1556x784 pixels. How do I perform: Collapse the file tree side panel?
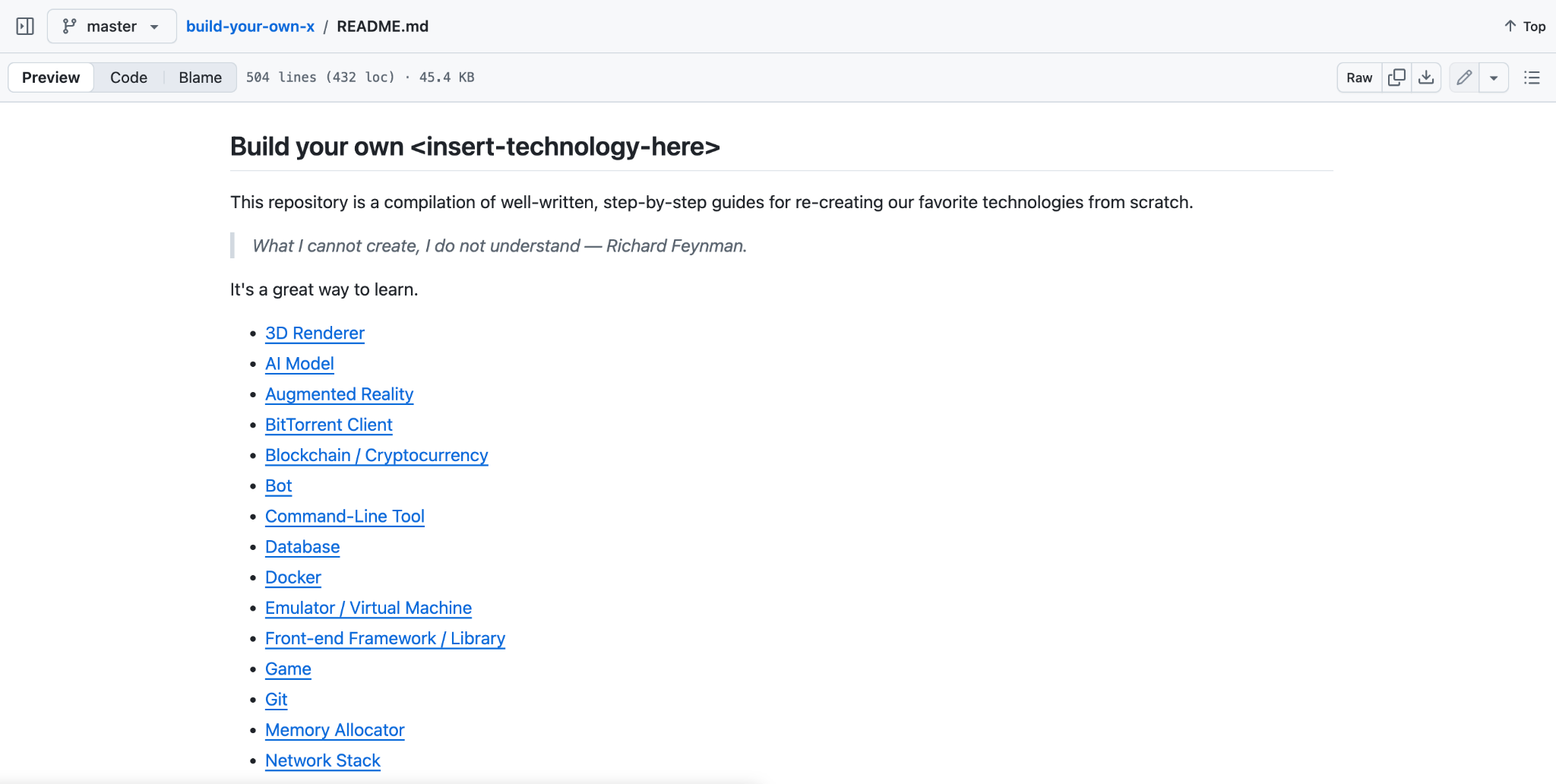[x=25, y=25]
